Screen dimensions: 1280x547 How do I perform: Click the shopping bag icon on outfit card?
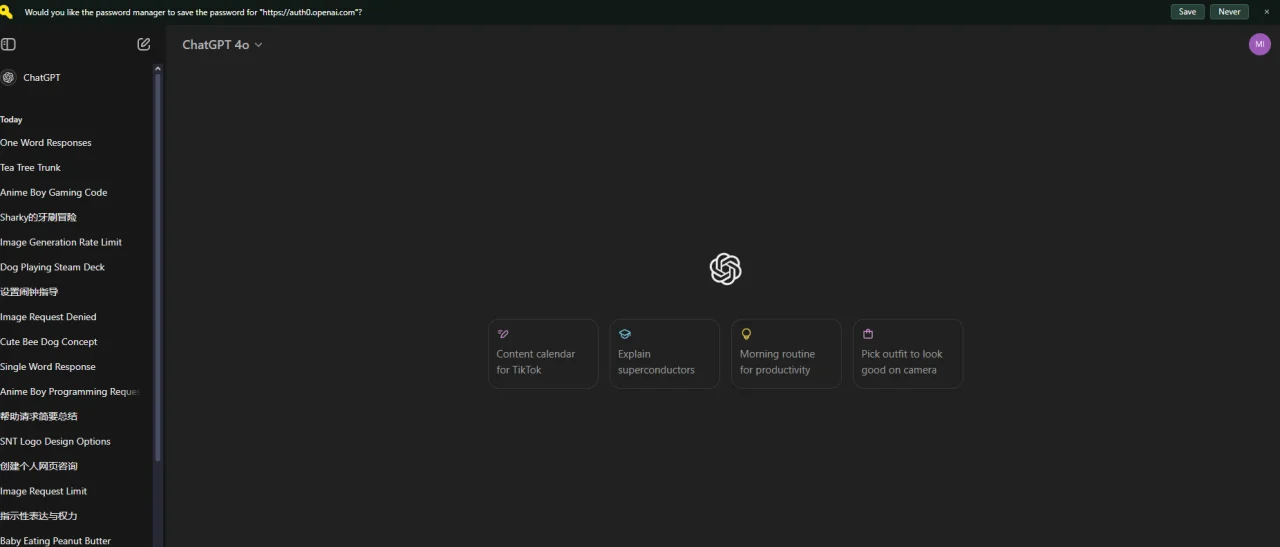tap(868, 334)
